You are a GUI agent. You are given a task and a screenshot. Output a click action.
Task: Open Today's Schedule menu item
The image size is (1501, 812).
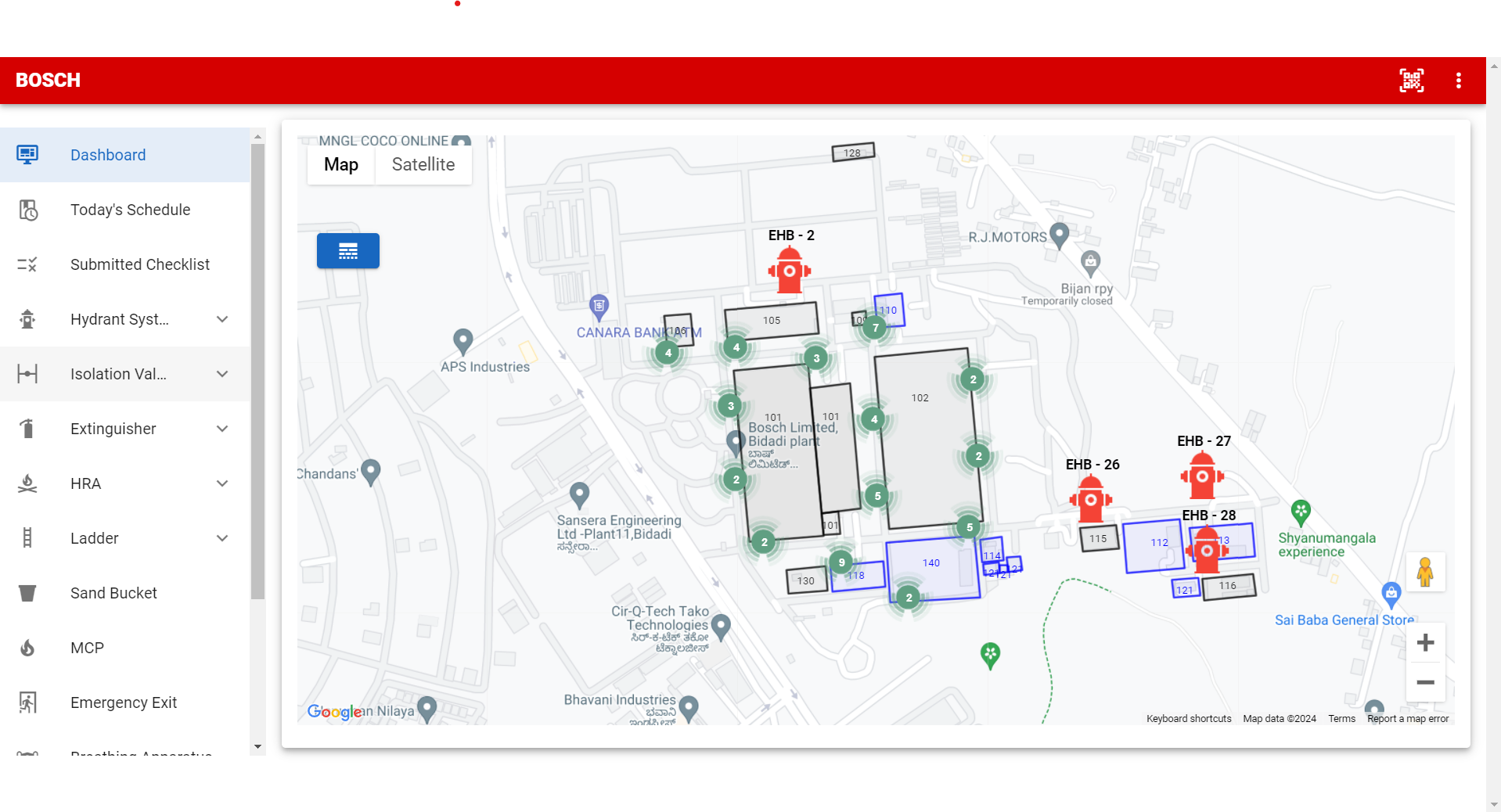tap(130, 210)
